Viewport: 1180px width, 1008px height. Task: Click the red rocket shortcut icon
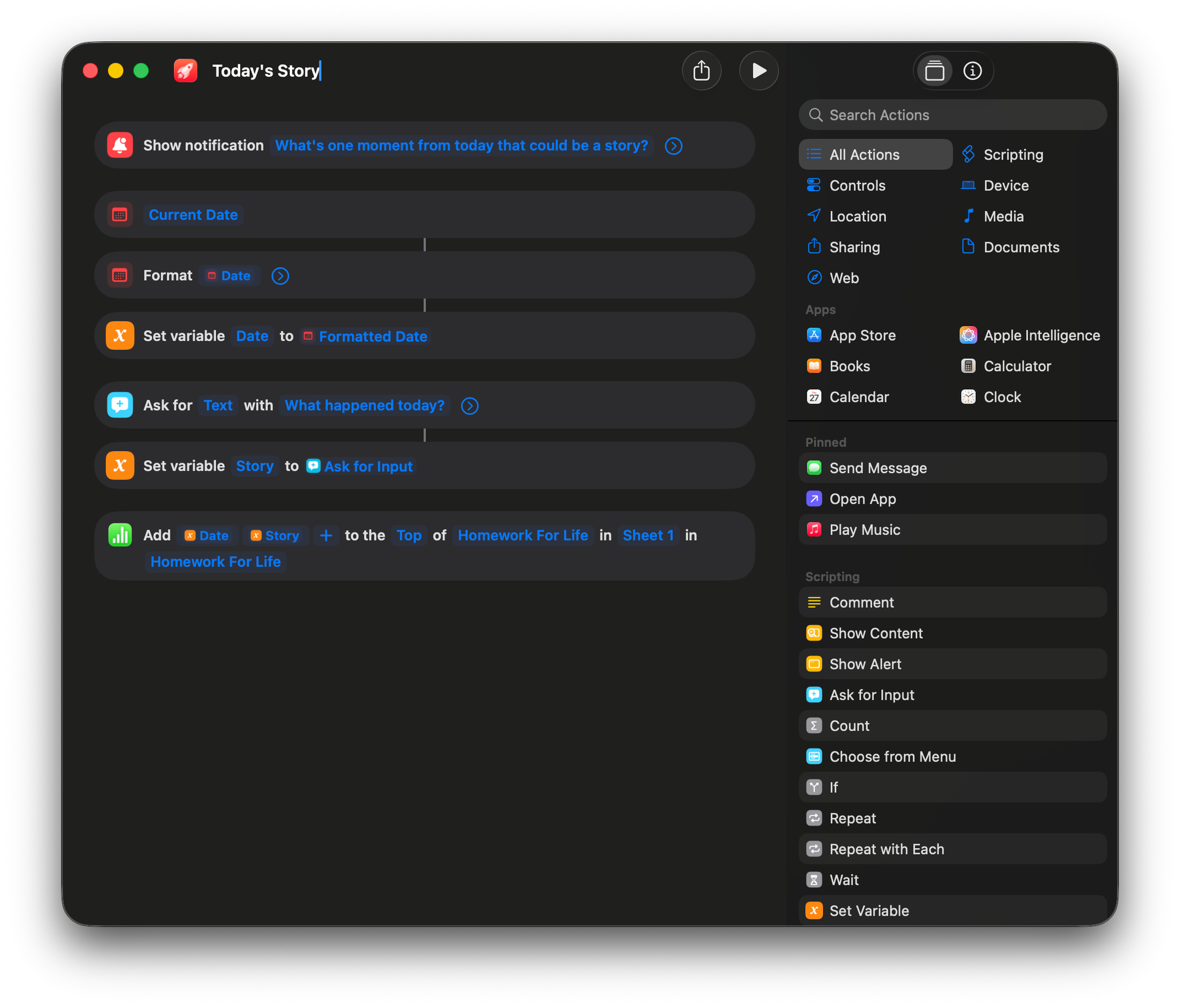(x=185, y=71)
